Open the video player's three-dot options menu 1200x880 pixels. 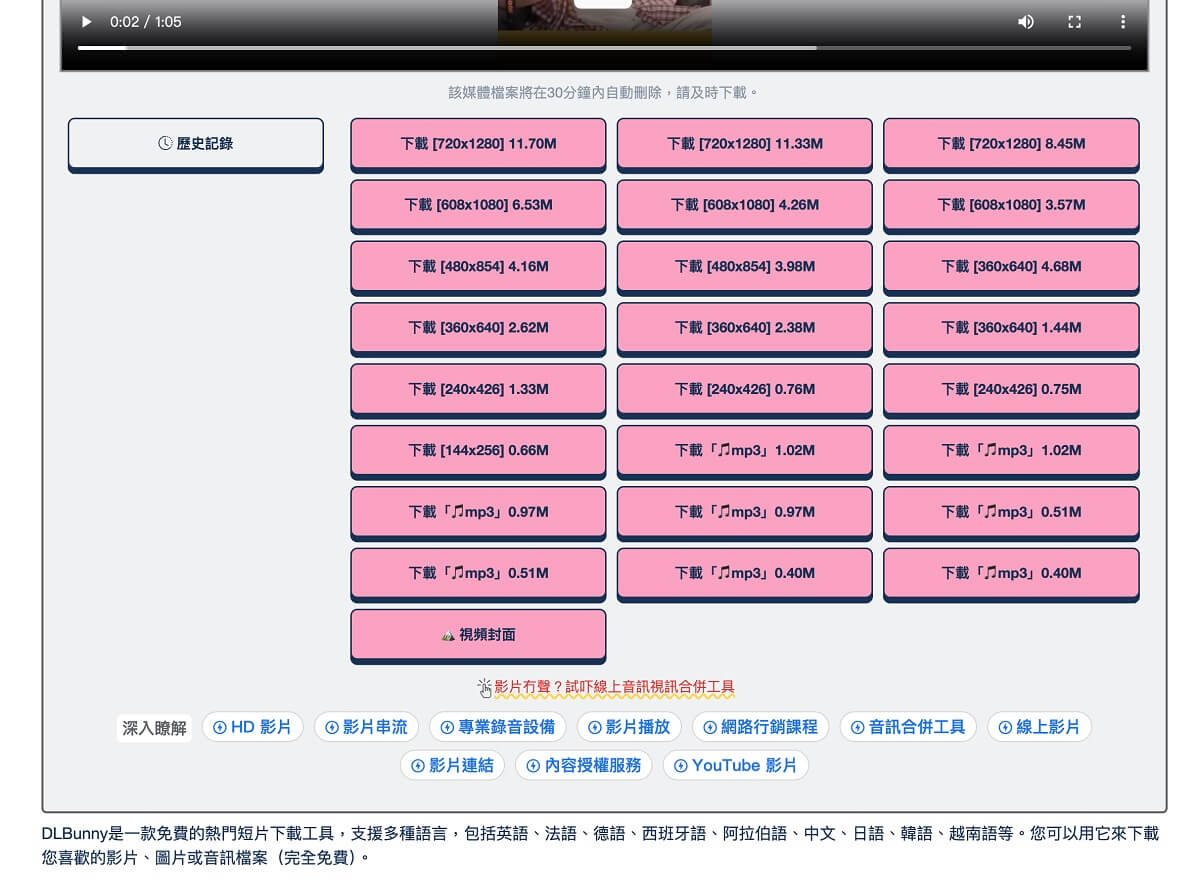click(x=1123, y=21)
